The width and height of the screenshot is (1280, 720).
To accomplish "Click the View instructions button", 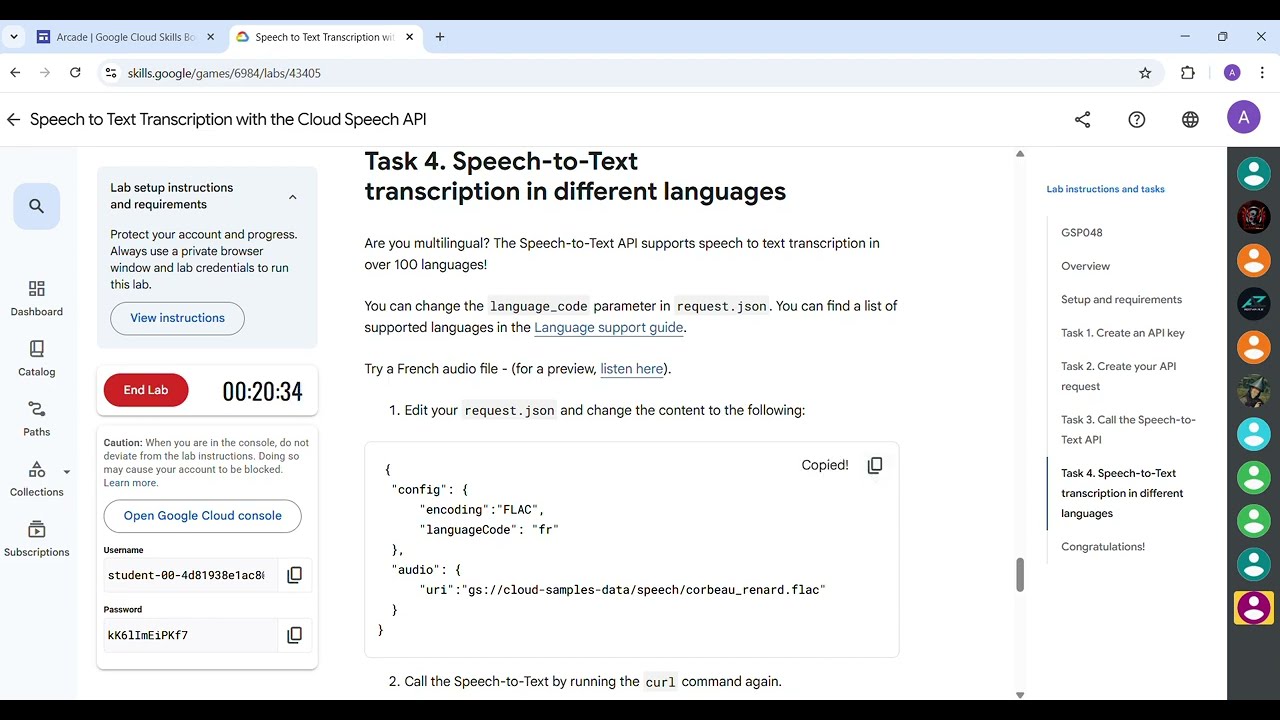I will coord(177,318).
